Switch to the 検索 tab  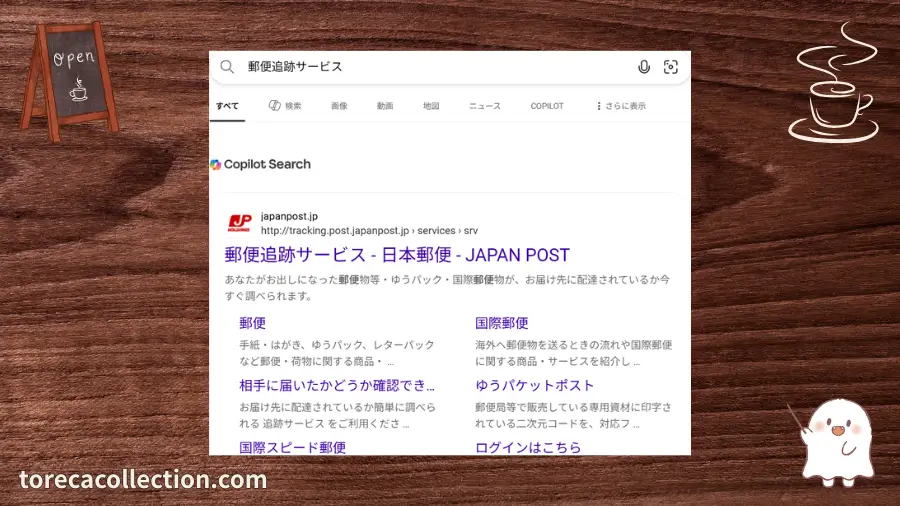point(285,106)
